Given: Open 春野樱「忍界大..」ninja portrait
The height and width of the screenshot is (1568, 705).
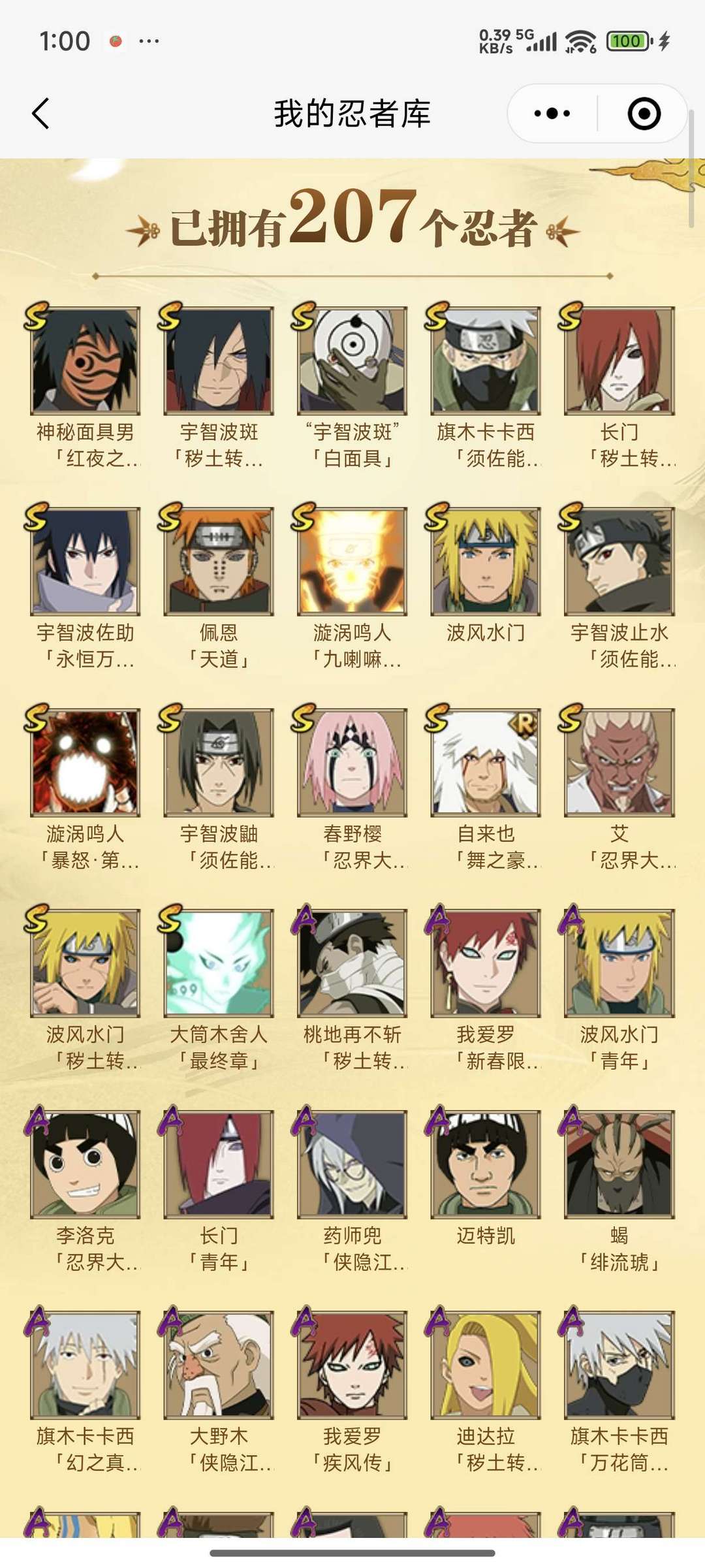Looking at the screenshot, I should click(352, 763).
